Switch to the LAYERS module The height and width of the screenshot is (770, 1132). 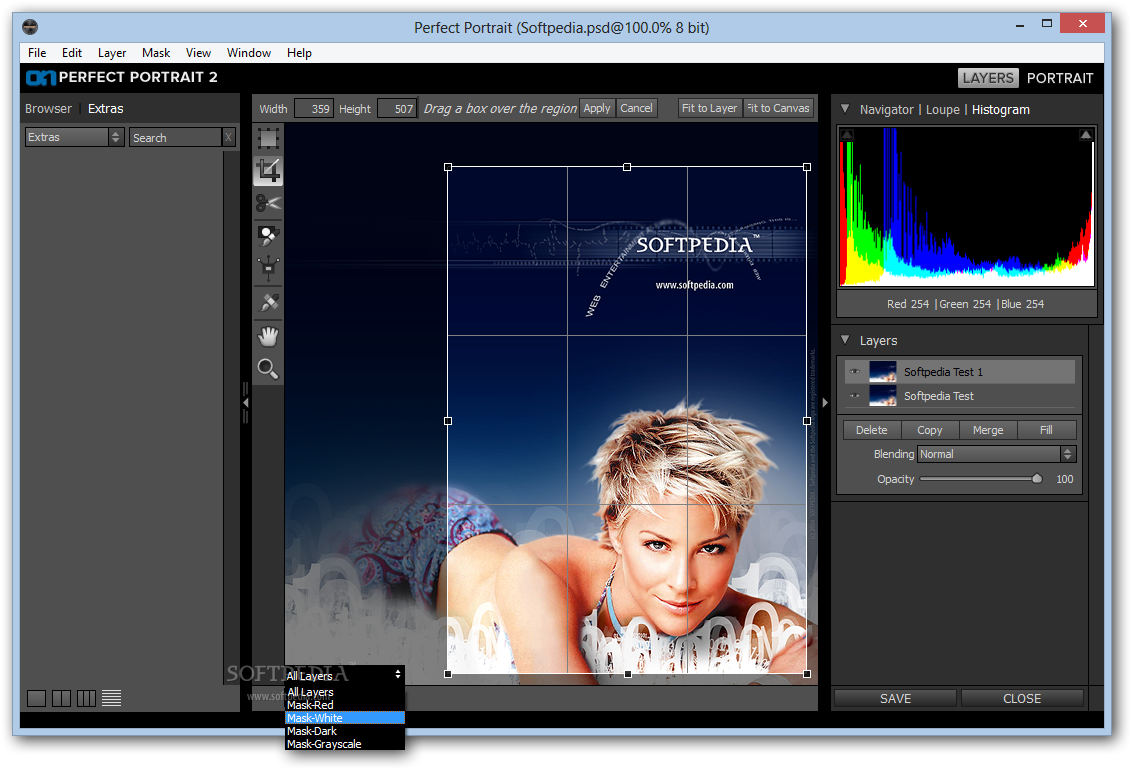point(988,78)
